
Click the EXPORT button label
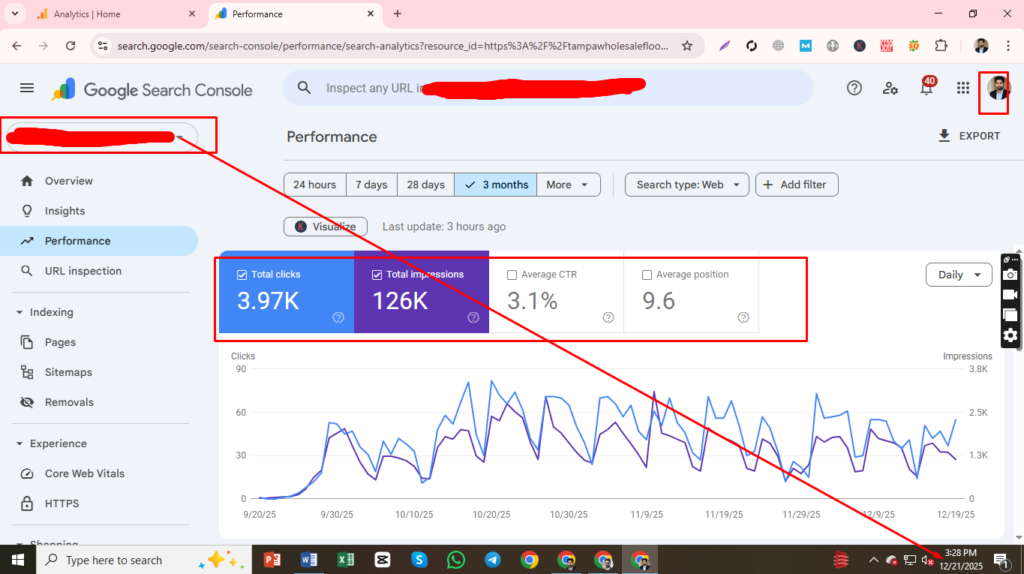[979, 136]
